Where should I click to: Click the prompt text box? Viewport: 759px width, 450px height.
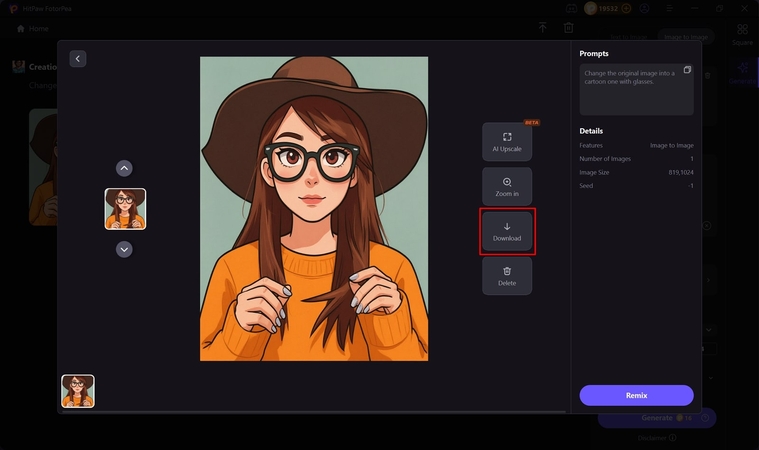tap(636, 90)
